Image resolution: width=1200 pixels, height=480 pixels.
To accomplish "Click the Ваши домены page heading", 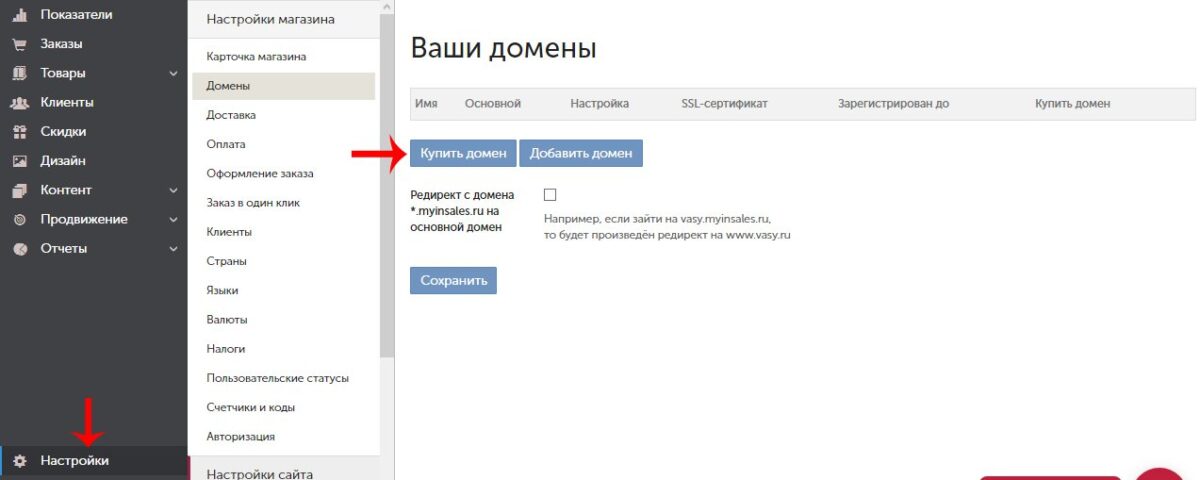I will click(503, 48).
